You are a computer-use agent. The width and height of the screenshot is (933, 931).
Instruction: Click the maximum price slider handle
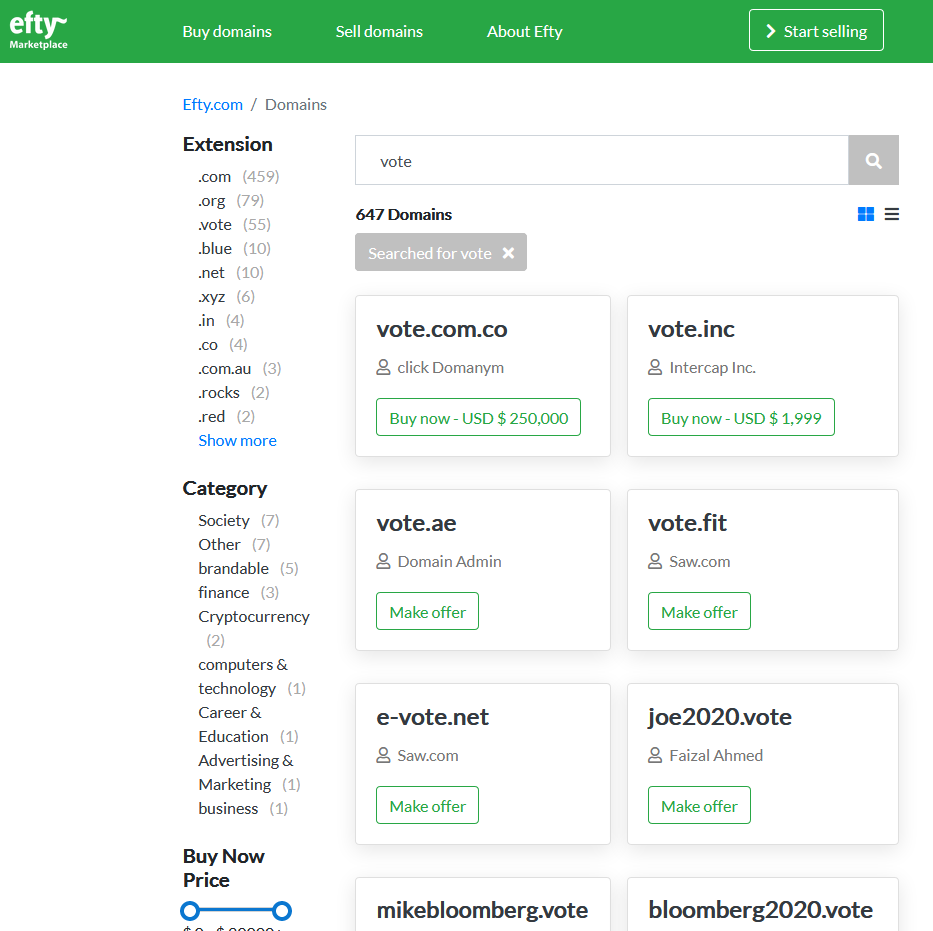(x=282, y=911)
